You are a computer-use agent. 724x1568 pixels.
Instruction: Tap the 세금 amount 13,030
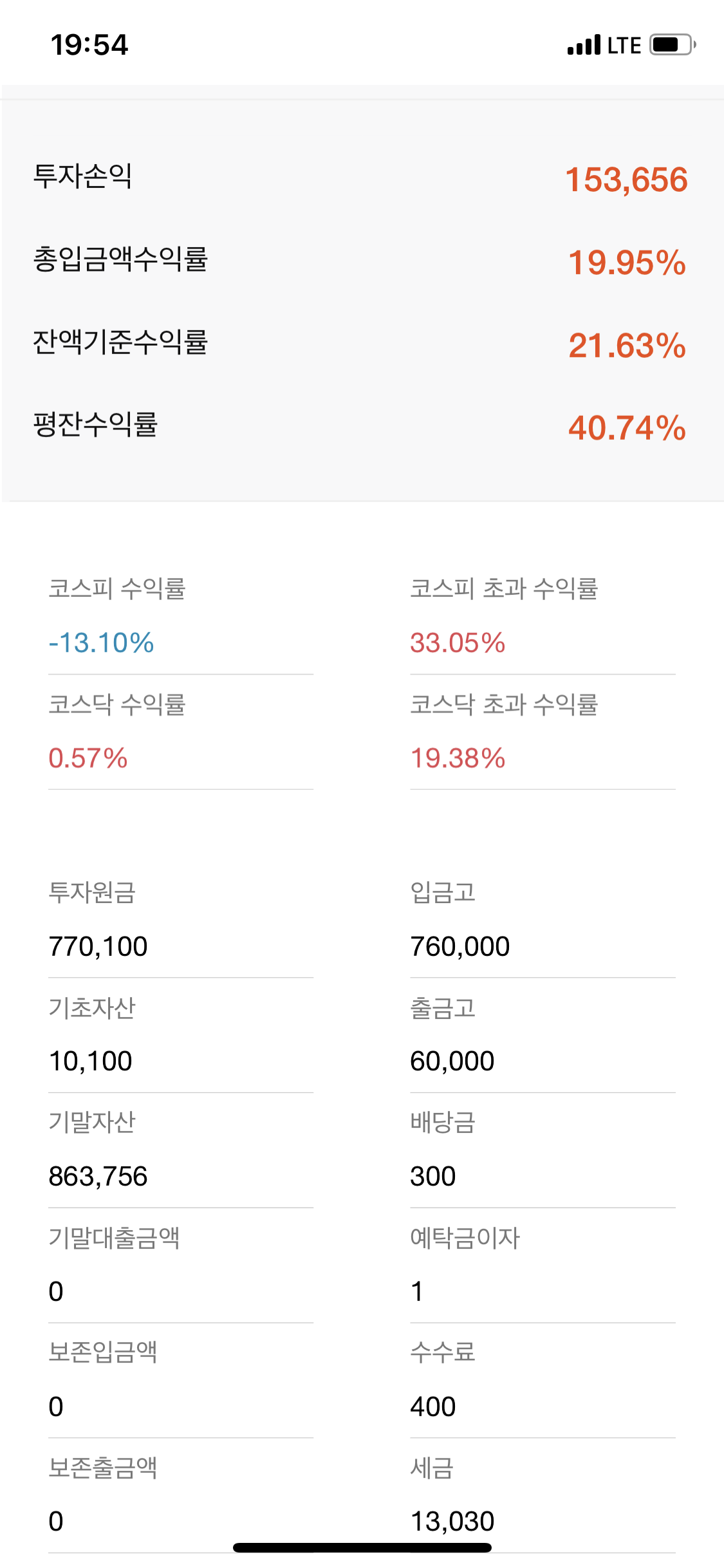click(x=452, y=1521)
